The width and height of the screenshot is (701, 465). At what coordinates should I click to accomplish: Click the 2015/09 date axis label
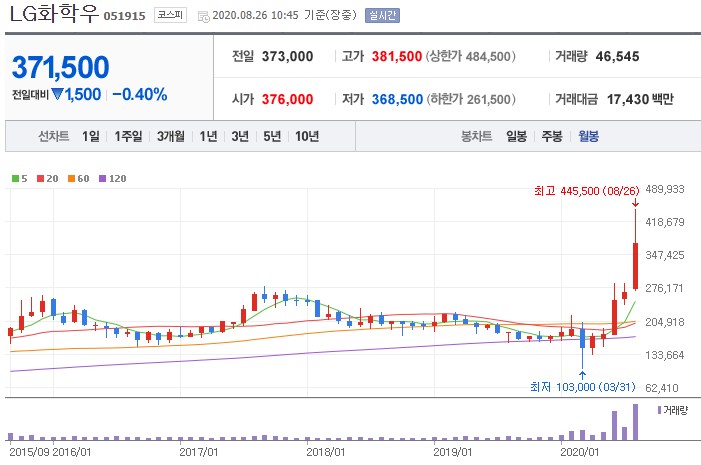(29, 452)
